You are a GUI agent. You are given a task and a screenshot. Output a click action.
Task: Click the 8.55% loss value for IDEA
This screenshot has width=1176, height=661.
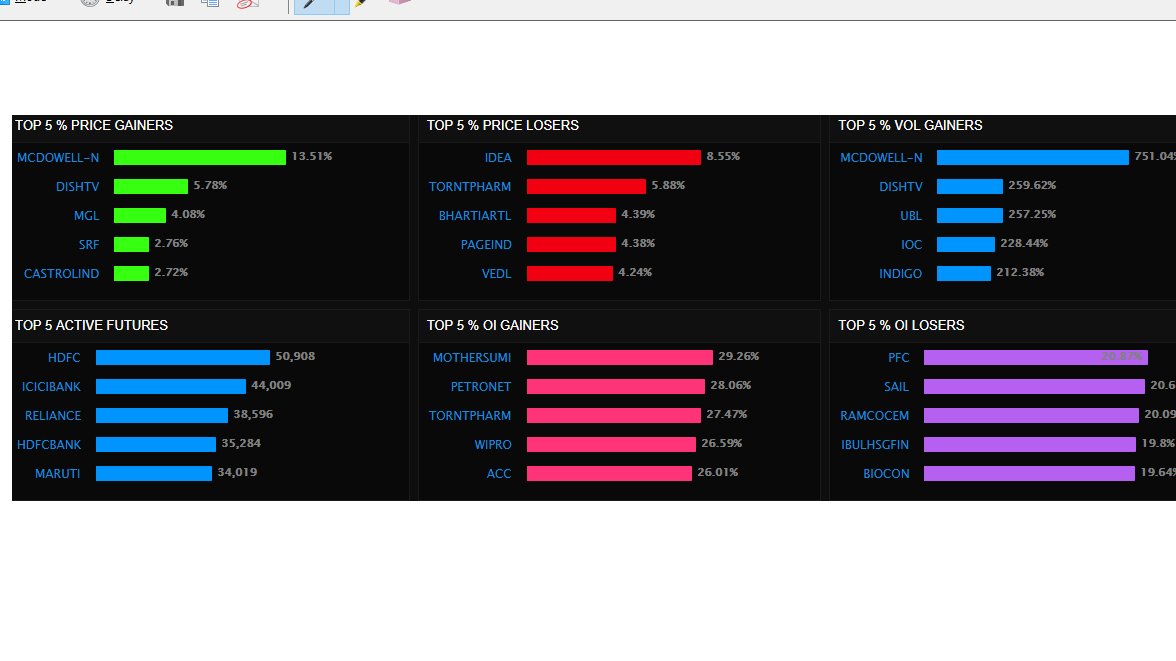[x=723, y=156]
